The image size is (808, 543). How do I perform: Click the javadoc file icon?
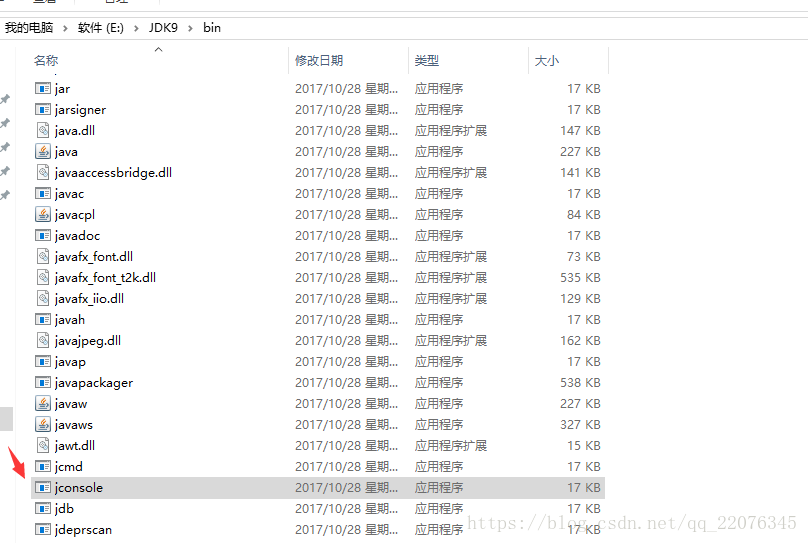43,235
